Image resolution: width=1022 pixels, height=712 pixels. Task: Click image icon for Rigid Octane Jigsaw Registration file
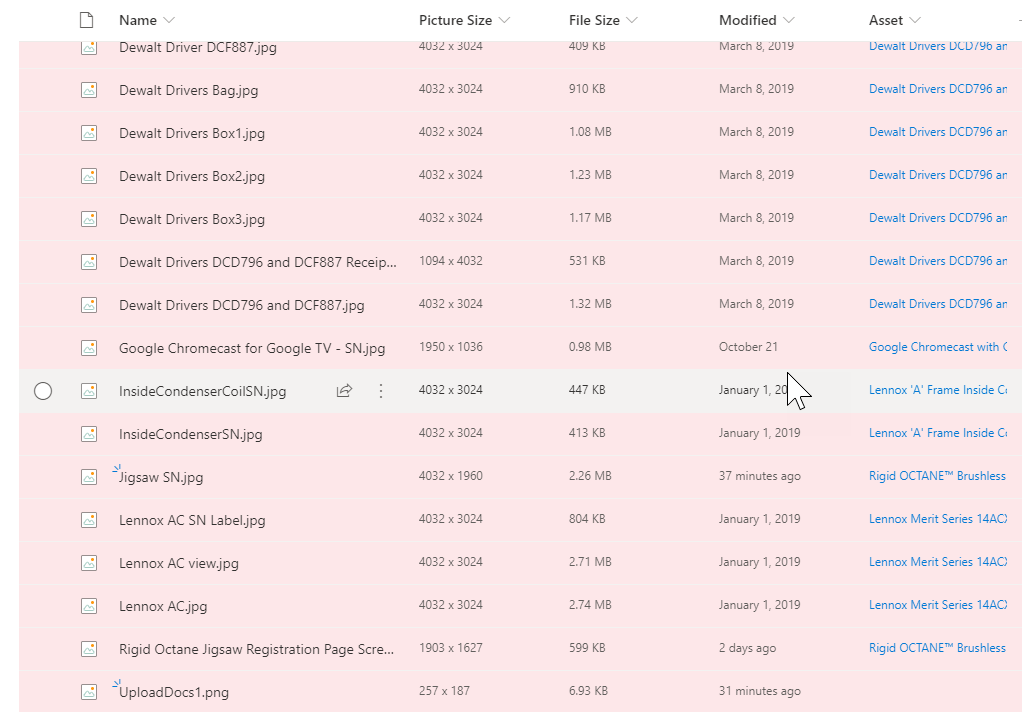[89, 649]
